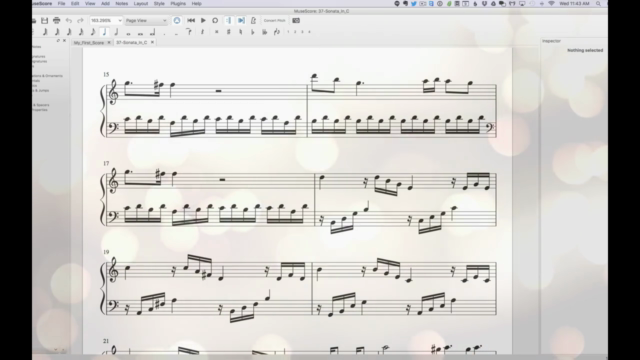Click the Twitter icon in menu bar

pyautogui.click(x=414, y=3)
